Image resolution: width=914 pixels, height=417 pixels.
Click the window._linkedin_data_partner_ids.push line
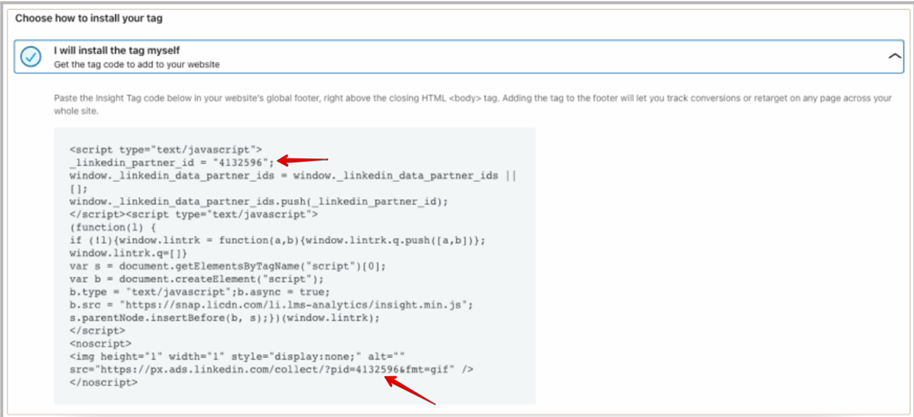[258, 201]
